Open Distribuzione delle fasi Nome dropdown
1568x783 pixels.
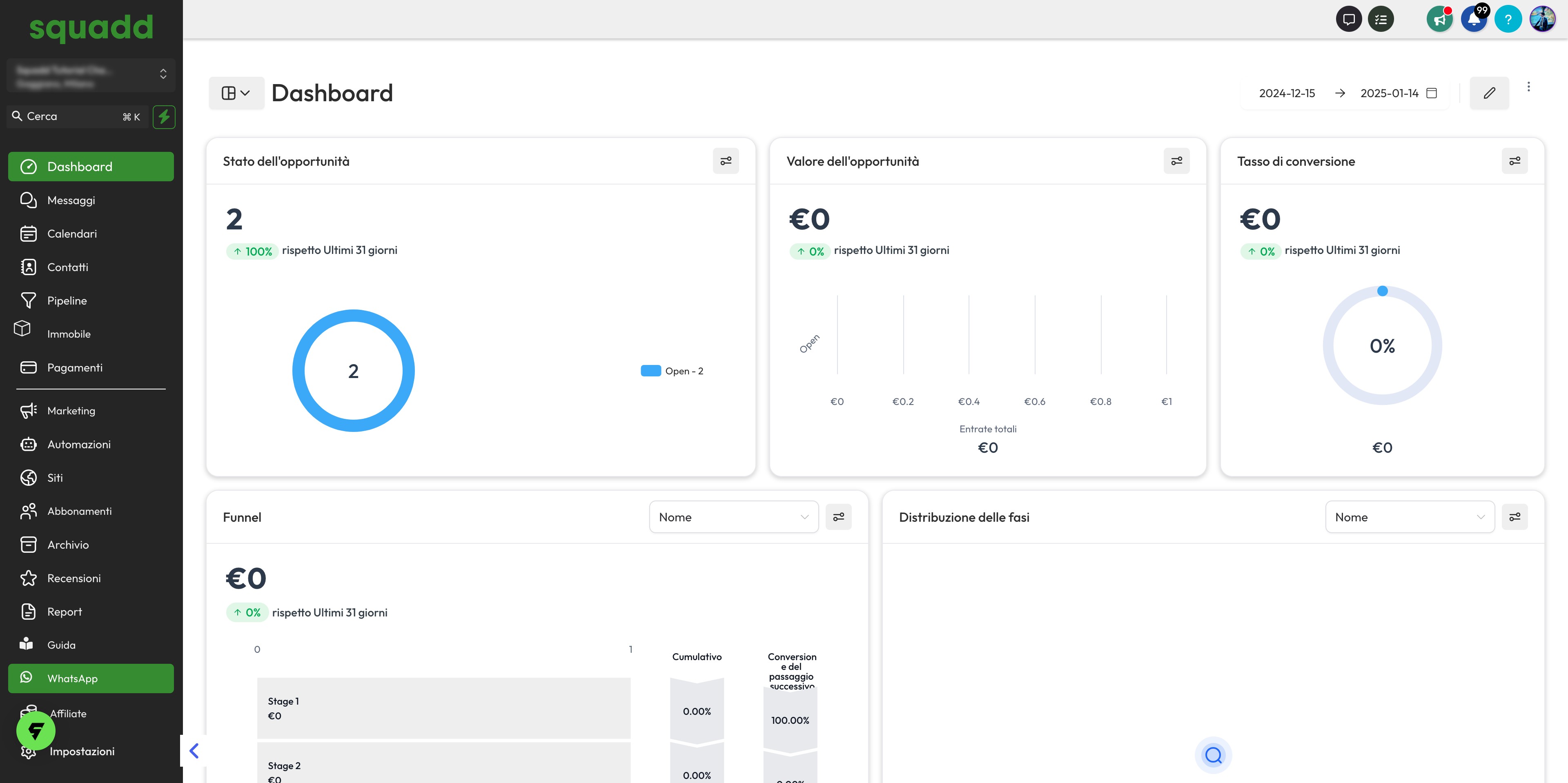[1409, 517]
